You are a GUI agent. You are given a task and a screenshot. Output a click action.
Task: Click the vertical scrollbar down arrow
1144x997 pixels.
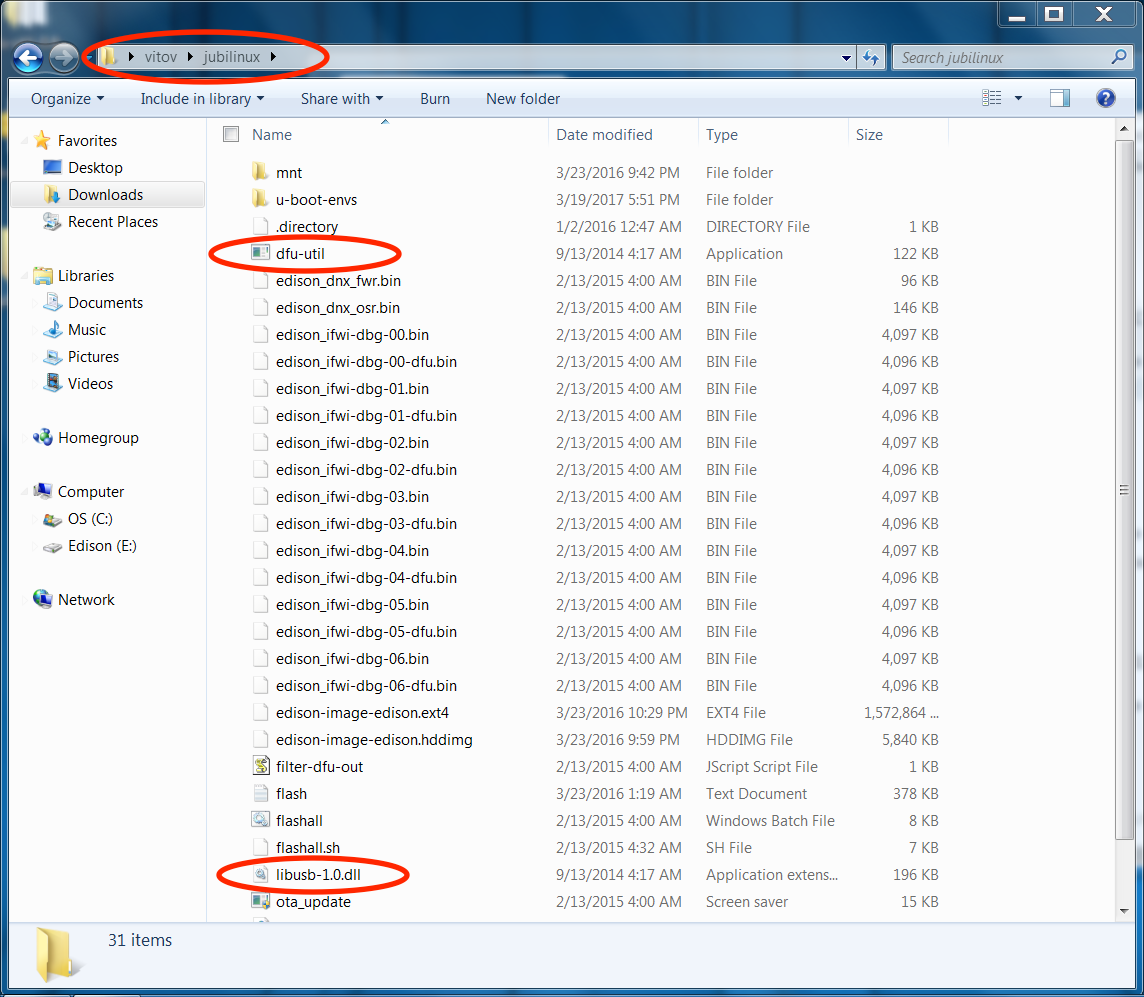(1124, 910)
